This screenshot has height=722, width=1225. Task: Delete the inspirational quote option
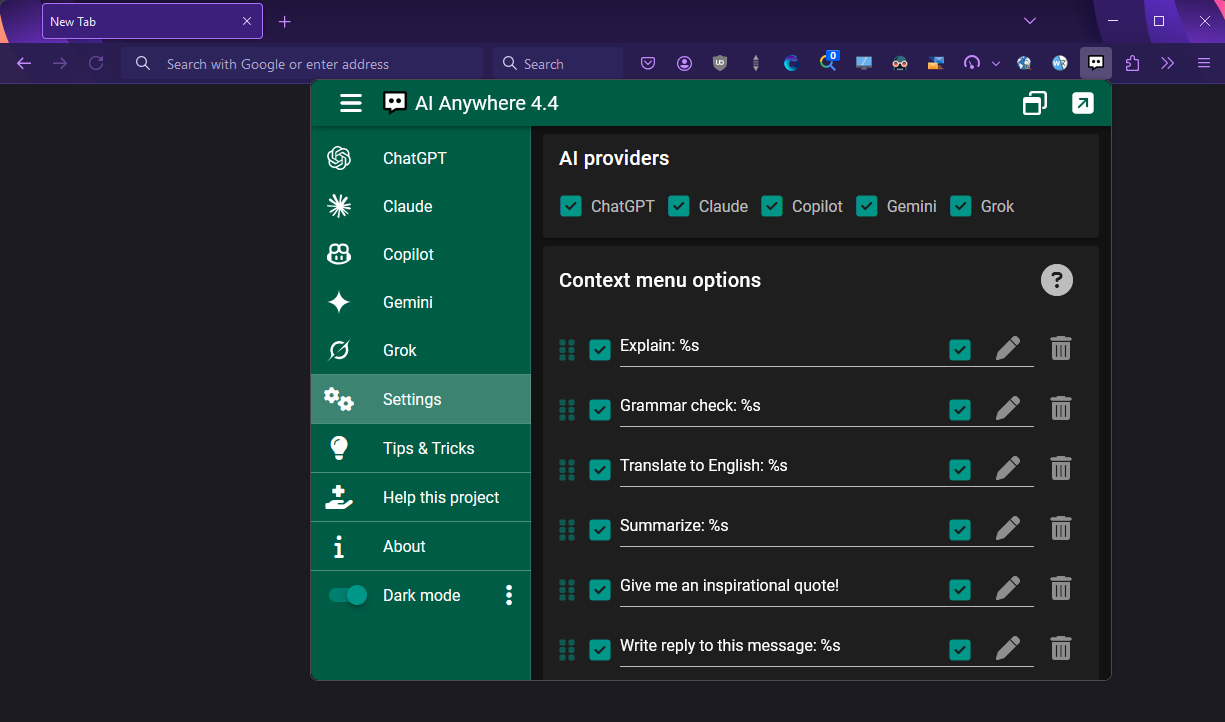1061,588
